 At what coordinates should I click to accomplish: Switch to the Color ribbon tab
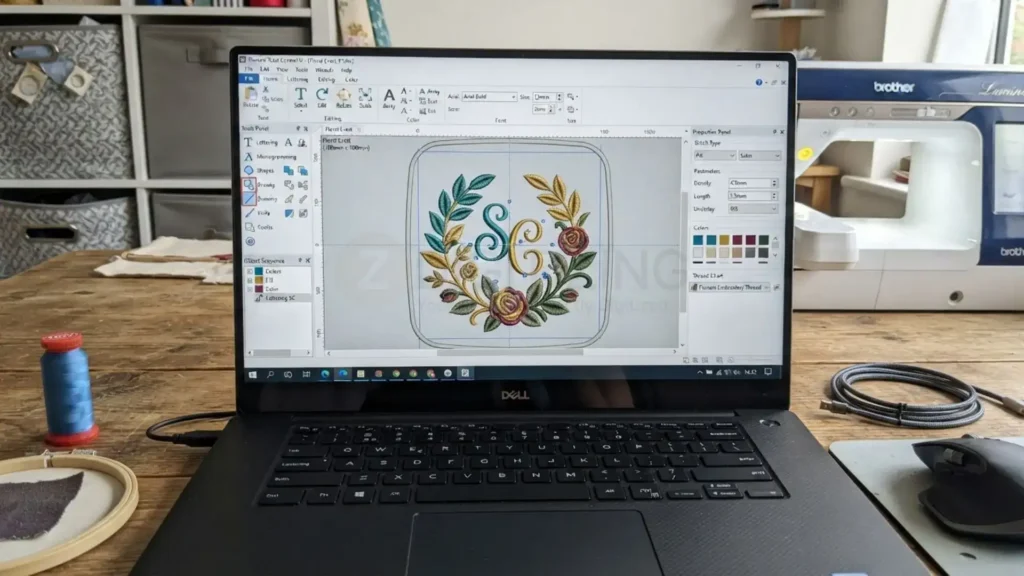click(x=351, y=80)
